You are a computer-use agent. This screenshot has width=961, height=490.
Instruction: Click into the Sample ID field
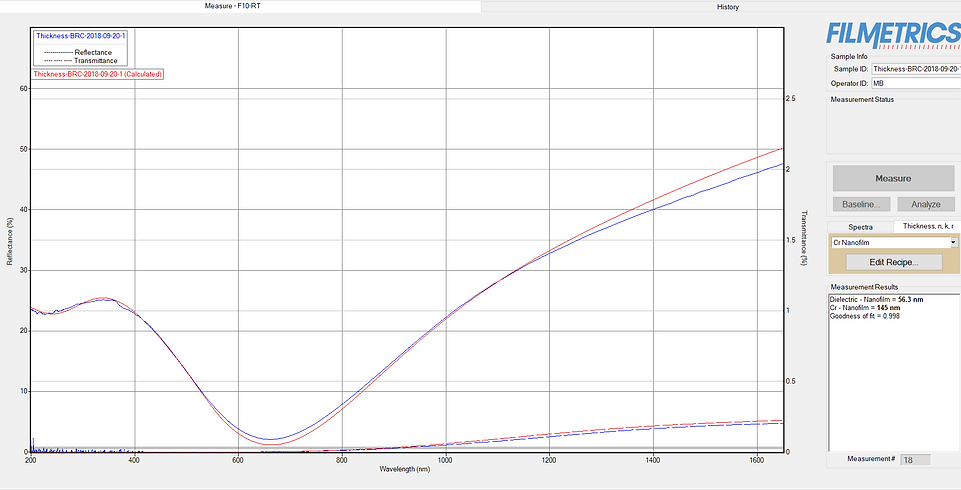914,69
